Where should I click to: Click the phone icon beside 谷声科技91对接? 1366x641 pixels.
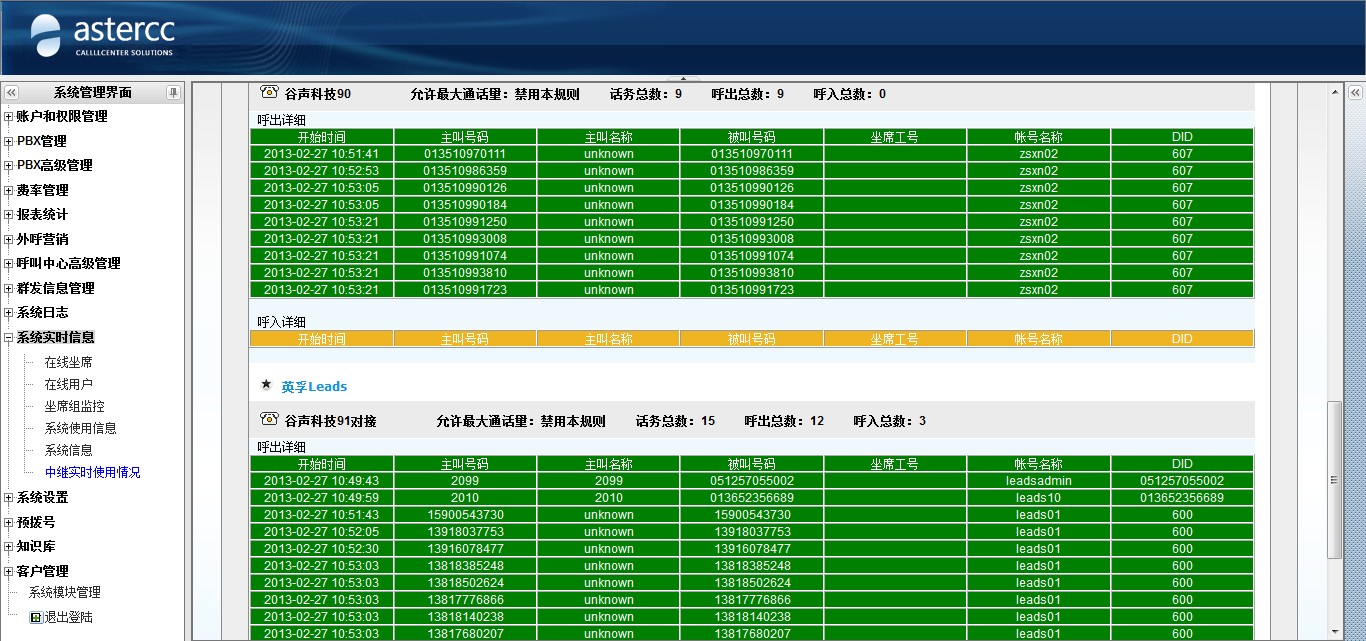click(268, 419)
